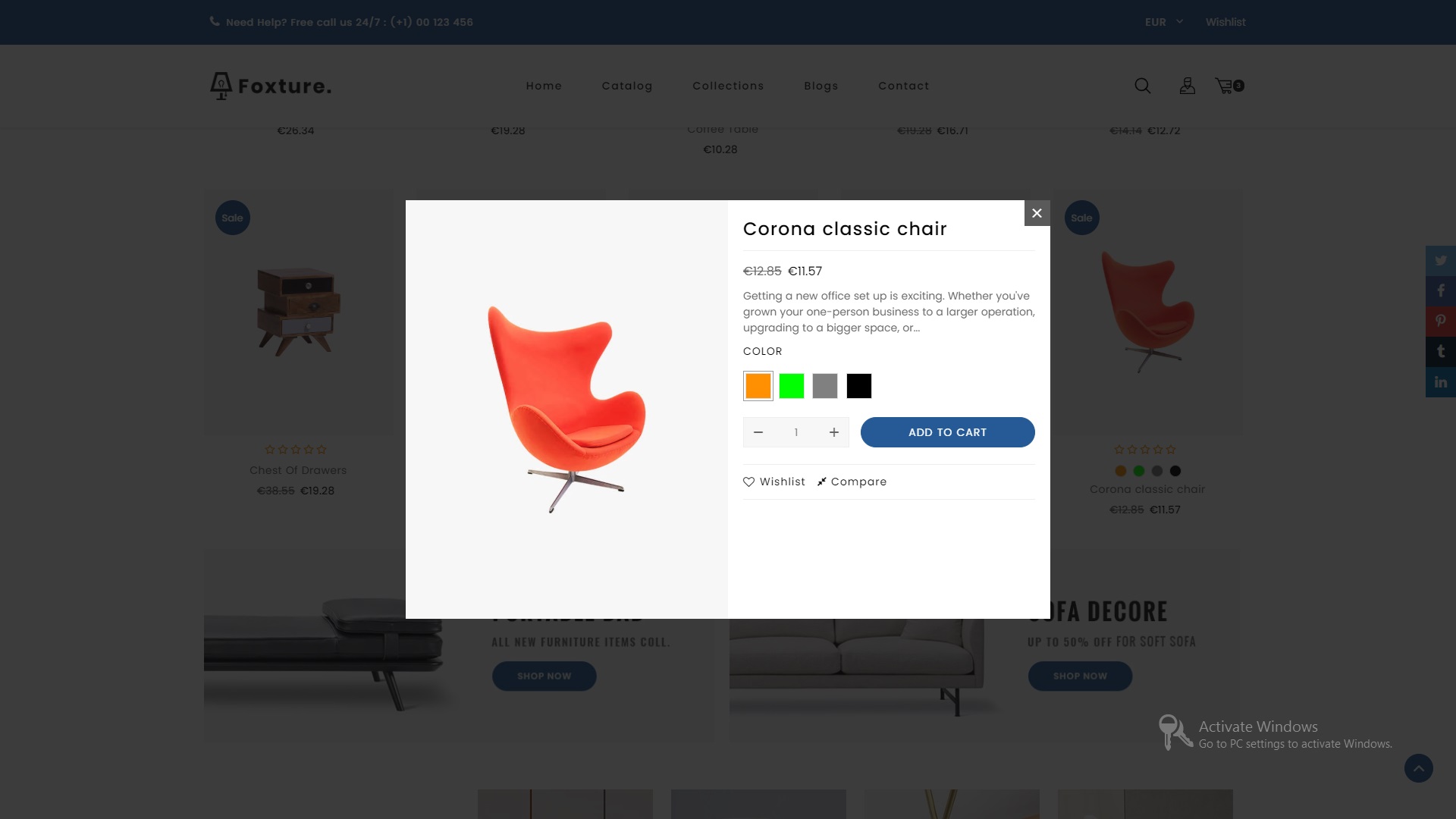Choose the gray color option
The width and height of the screenshot is (1456, 819).
pyautogui.click(x=825, y=386)
